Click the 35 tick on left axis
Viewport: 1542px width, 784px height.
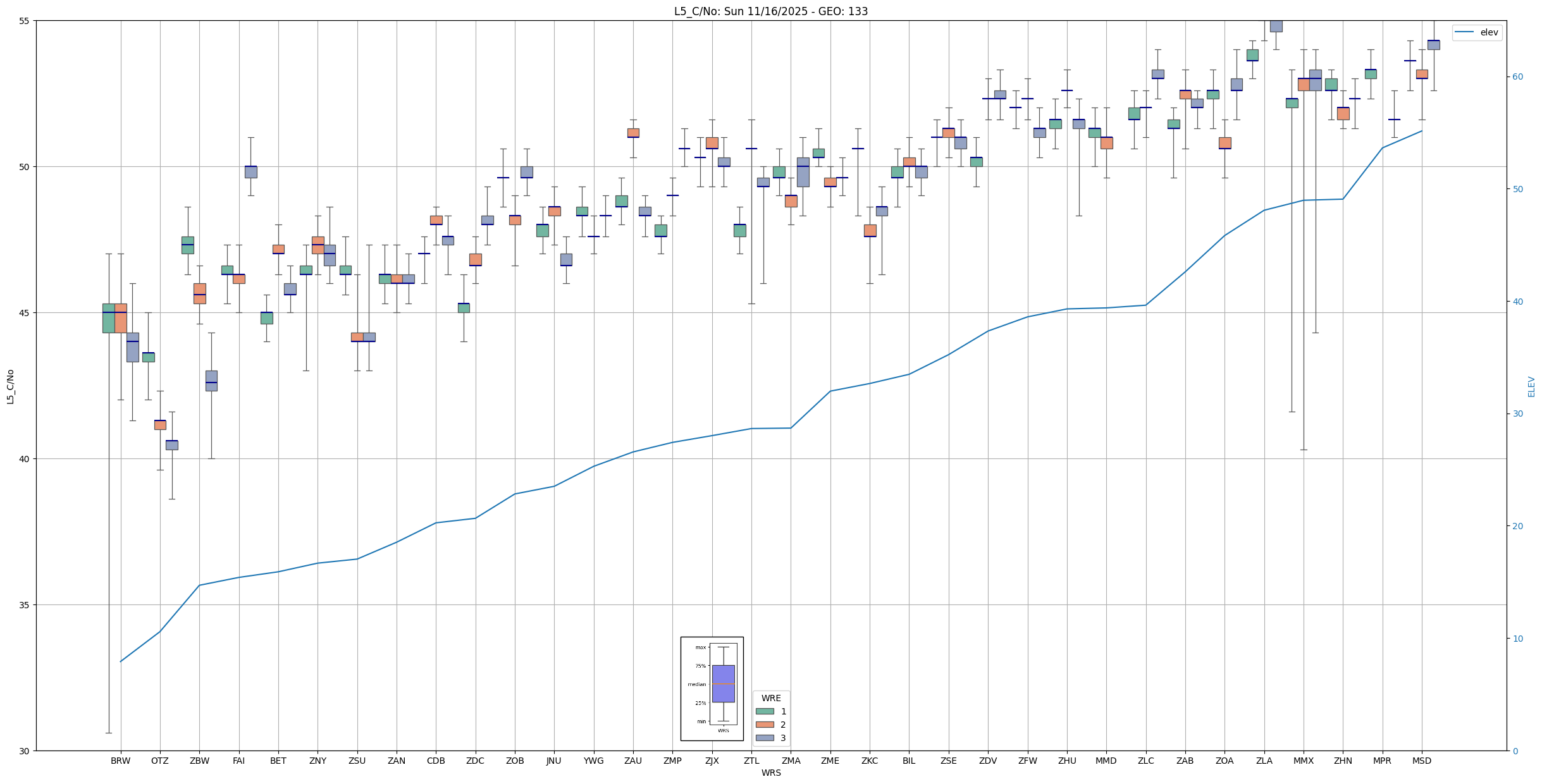pos(25,605)
